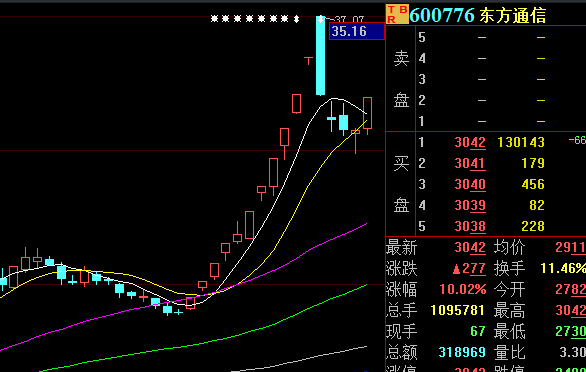Select the latest red hollow candlestick

click(367, 113)
